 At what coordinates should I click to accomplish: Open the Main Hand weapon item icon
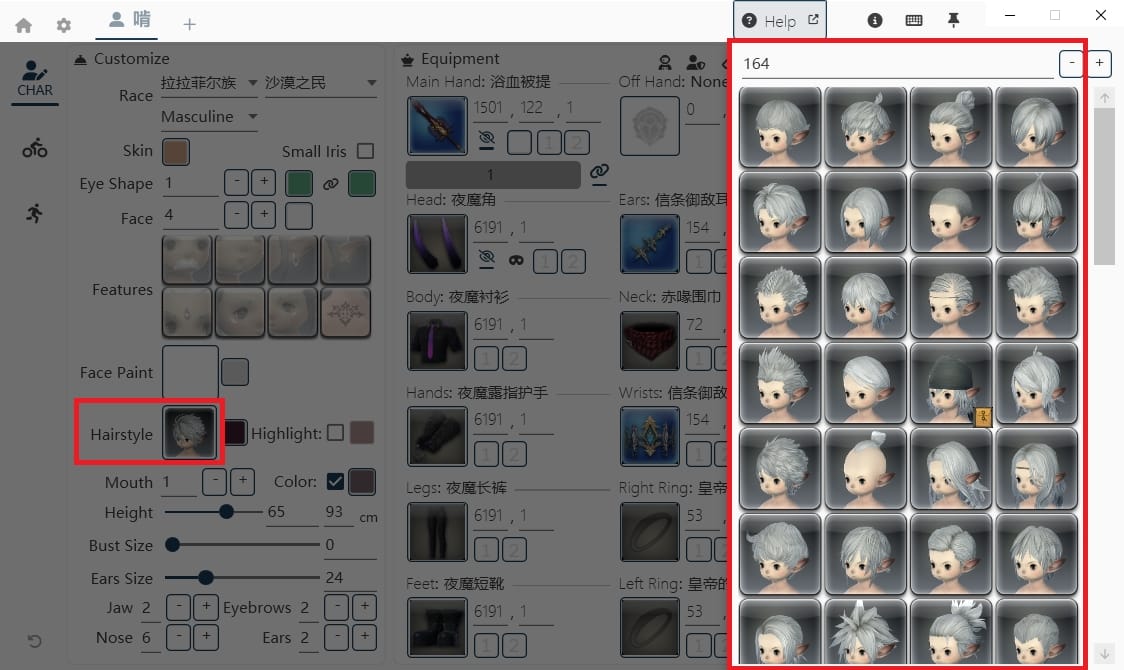[437, 126]
